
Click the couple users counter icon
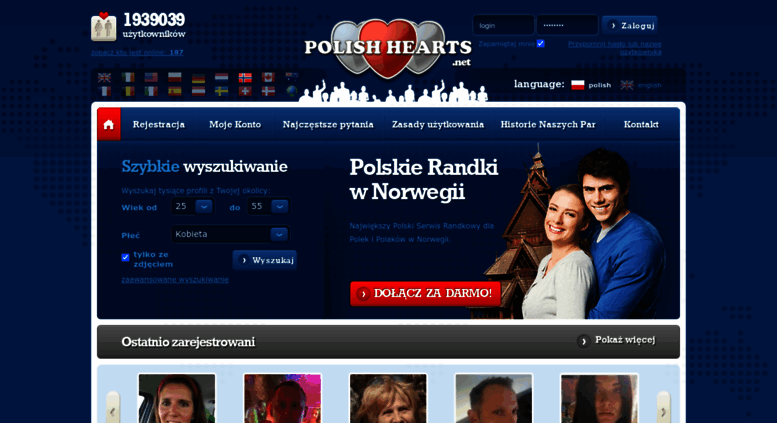(x=104, y=26)
